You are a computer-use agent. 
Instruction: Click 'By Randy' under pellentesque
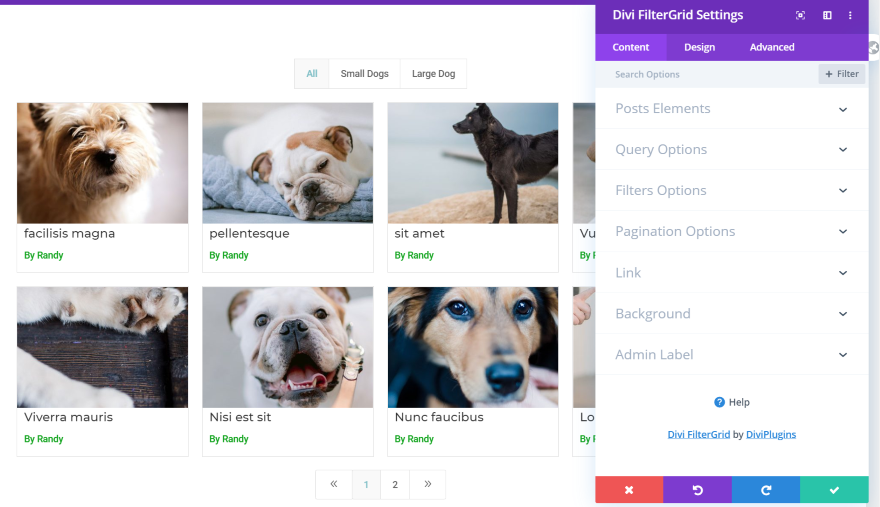click(229, 255)
